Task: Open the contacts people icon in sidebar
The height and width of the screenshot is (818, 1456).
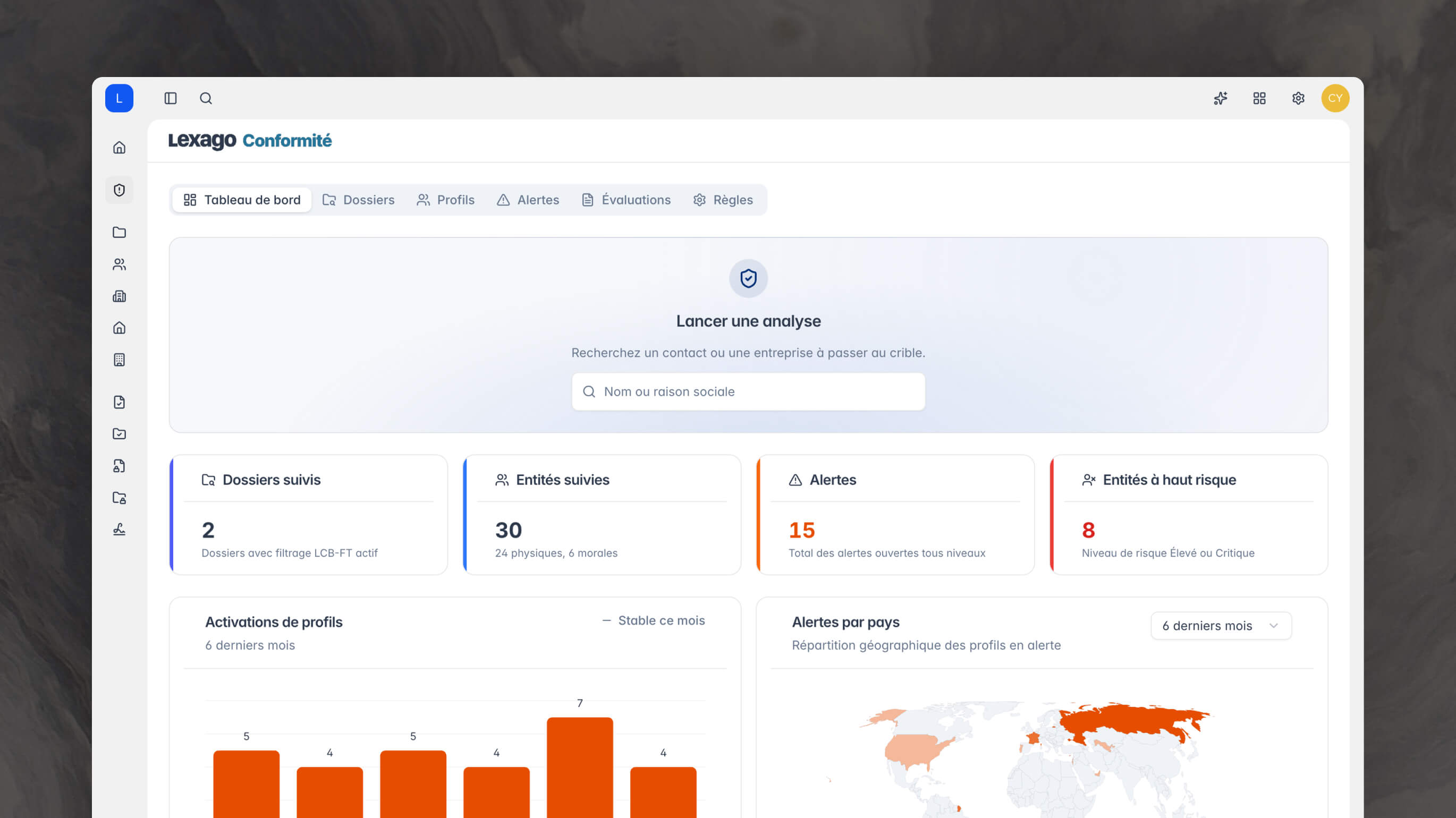Action: tap(119, 265)
